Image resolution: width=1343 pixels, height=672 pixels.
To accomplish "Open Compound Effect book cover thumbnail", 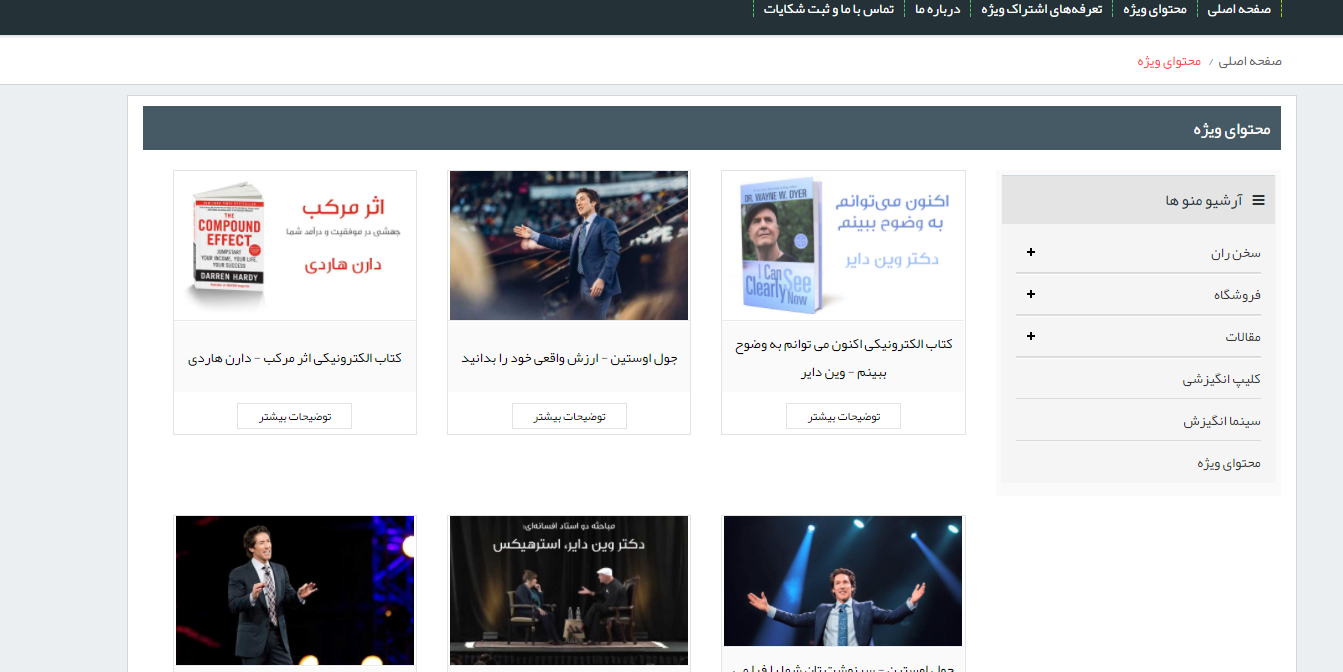I will [x=295, y=245].
